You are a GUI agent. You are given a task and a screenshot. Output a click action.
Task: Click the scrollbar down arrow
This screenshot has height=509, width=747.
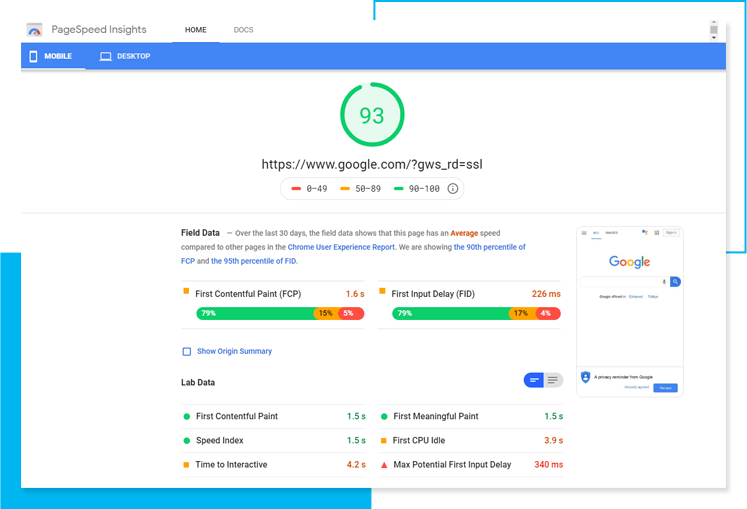pyautogui.click(x=714, y=38)
